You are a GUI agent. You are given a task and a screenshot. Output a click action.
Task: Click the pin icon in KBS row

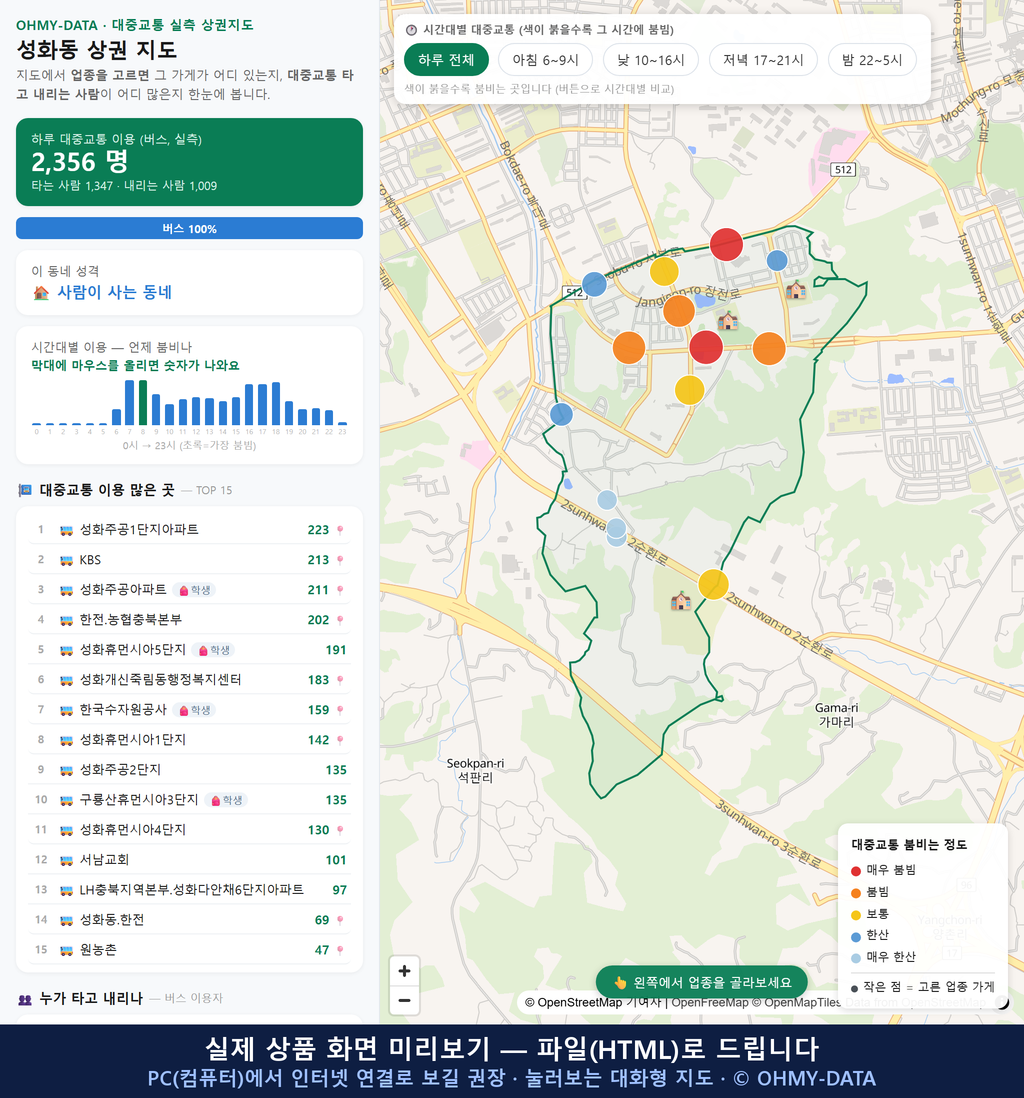pyautogui.click(x=340, y=560)
